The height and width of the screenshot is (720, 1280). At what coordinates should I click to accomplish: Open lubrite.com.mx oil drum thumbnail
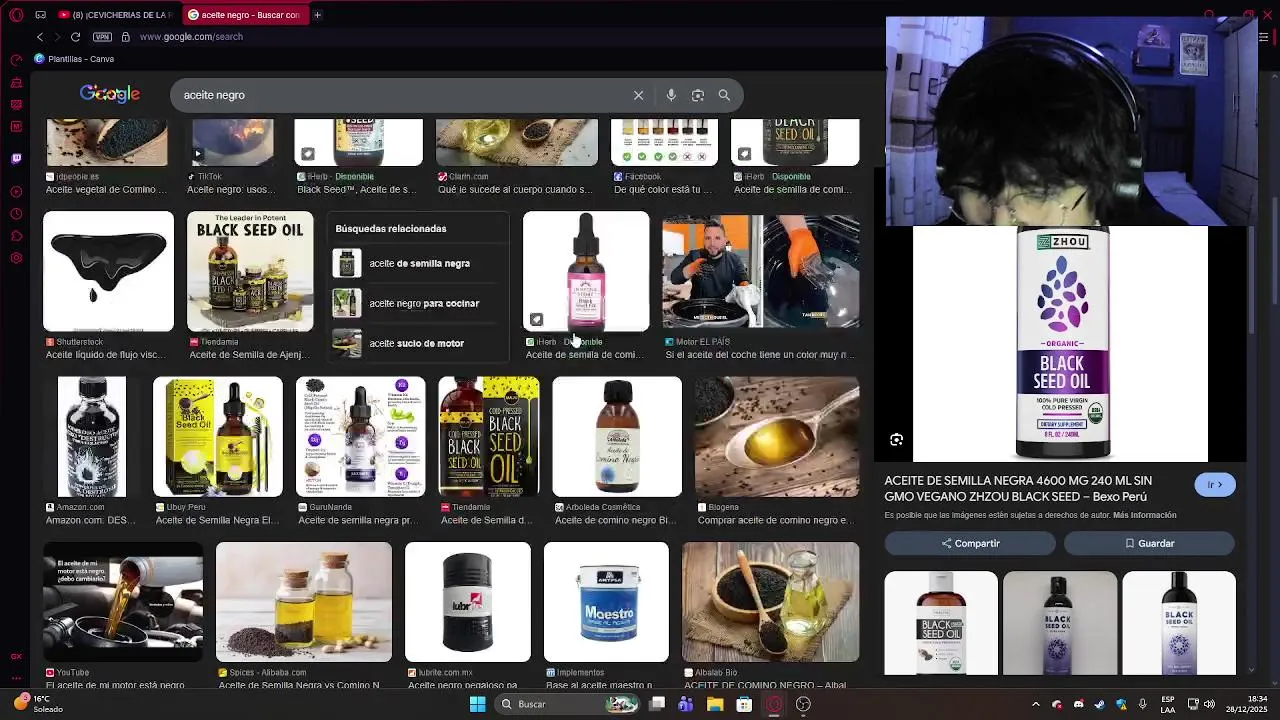tap(468, 602)
